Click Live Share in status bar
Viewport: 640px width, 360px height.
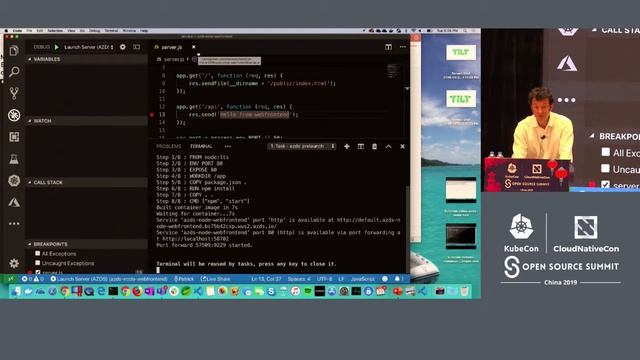pos(216,279)
